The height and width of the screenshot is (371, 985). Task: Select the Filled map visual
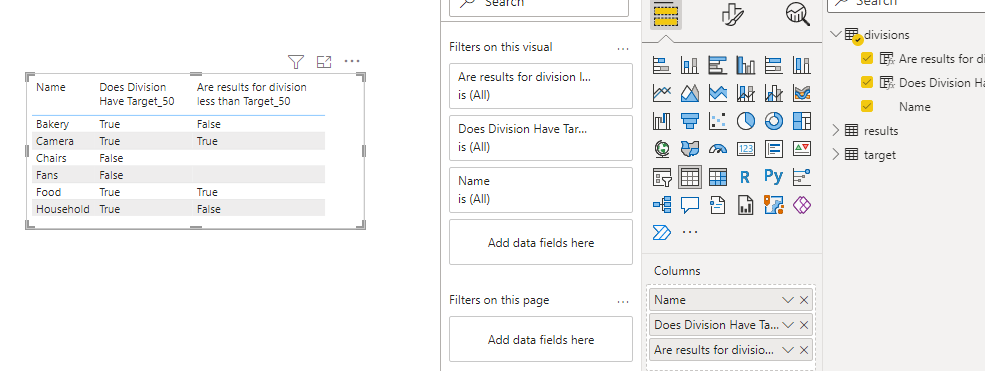click(x=690, y=149)
